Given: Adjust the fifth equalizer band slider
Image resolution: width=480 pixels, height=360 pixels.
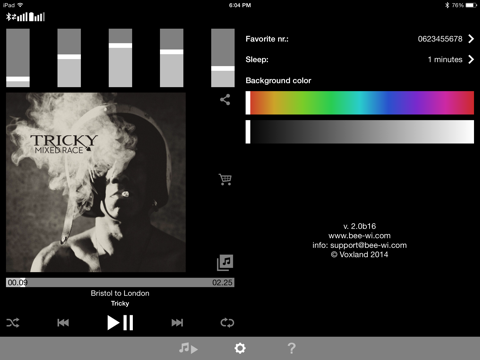Looking at the screenshot, I should point(223,58).
